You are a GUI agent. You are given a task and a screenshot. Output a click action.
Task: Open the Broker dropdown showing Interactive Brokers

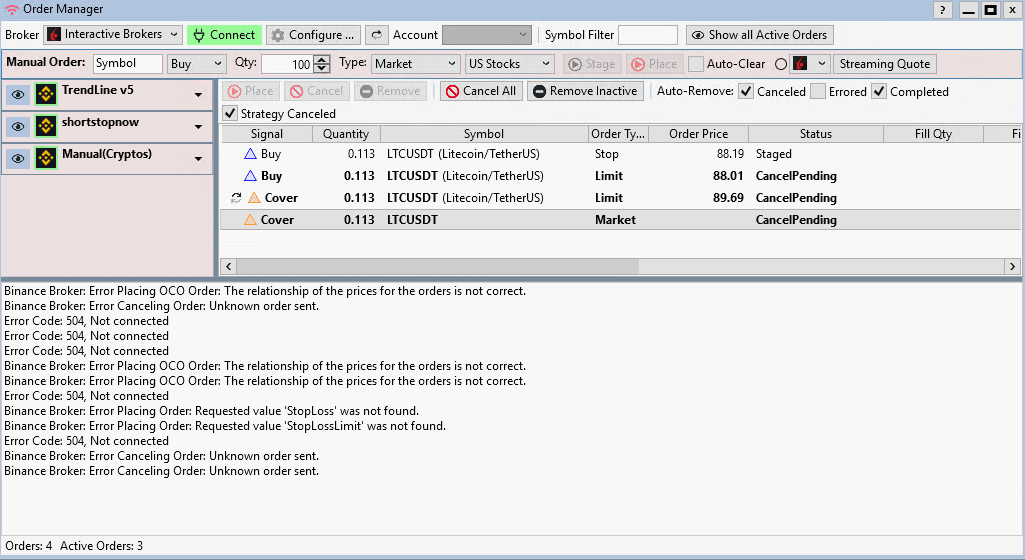pos(113,35)
